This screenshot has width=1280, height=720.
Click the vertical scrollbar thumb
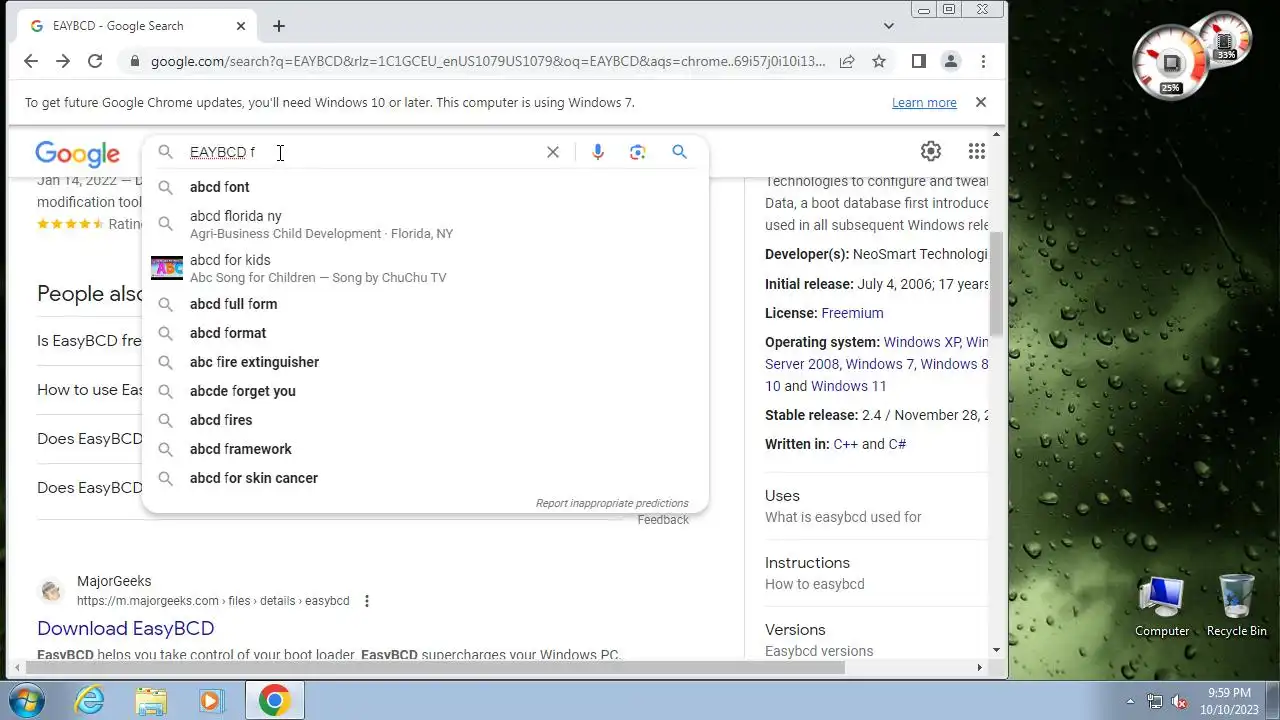point(996,285)
